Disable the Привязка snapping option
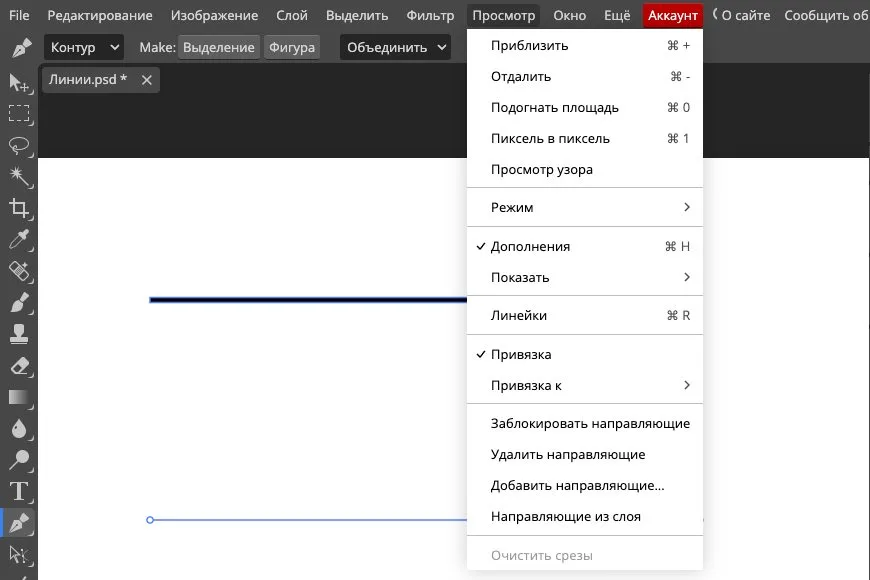This screenshot has height=580, width=870. click(x=585, y=355)
